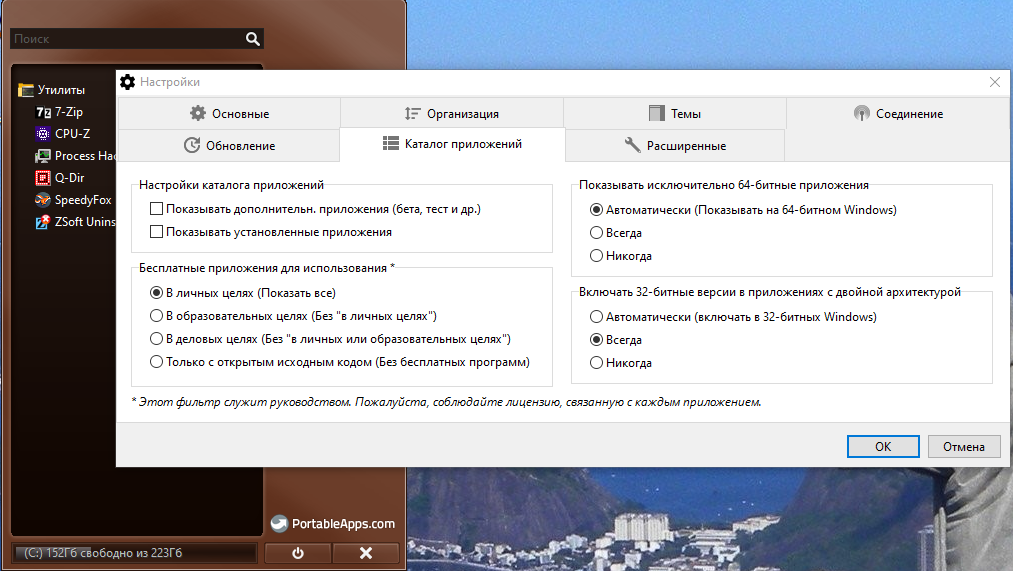This screenshot has width=1013, height=571.
Task: Click the search magnifier icon
Action: (x=253, y=39)
